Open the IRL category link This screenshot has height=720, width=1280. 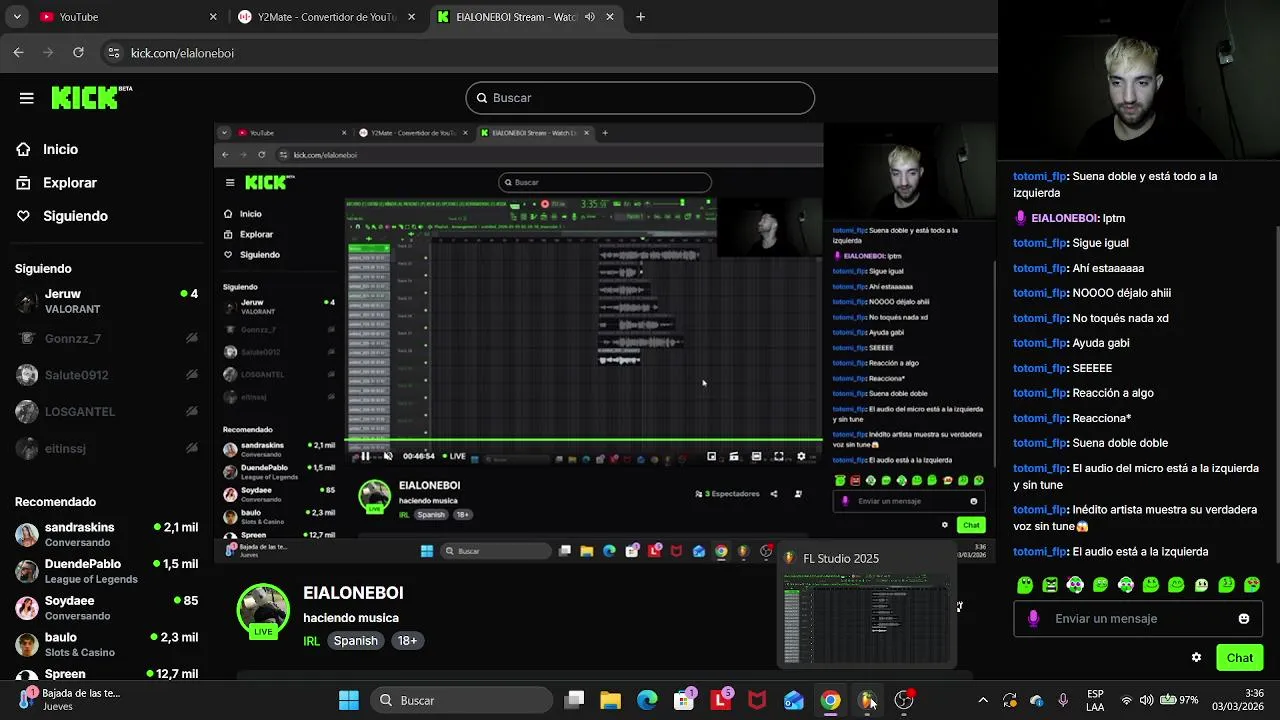coord(312,641)
